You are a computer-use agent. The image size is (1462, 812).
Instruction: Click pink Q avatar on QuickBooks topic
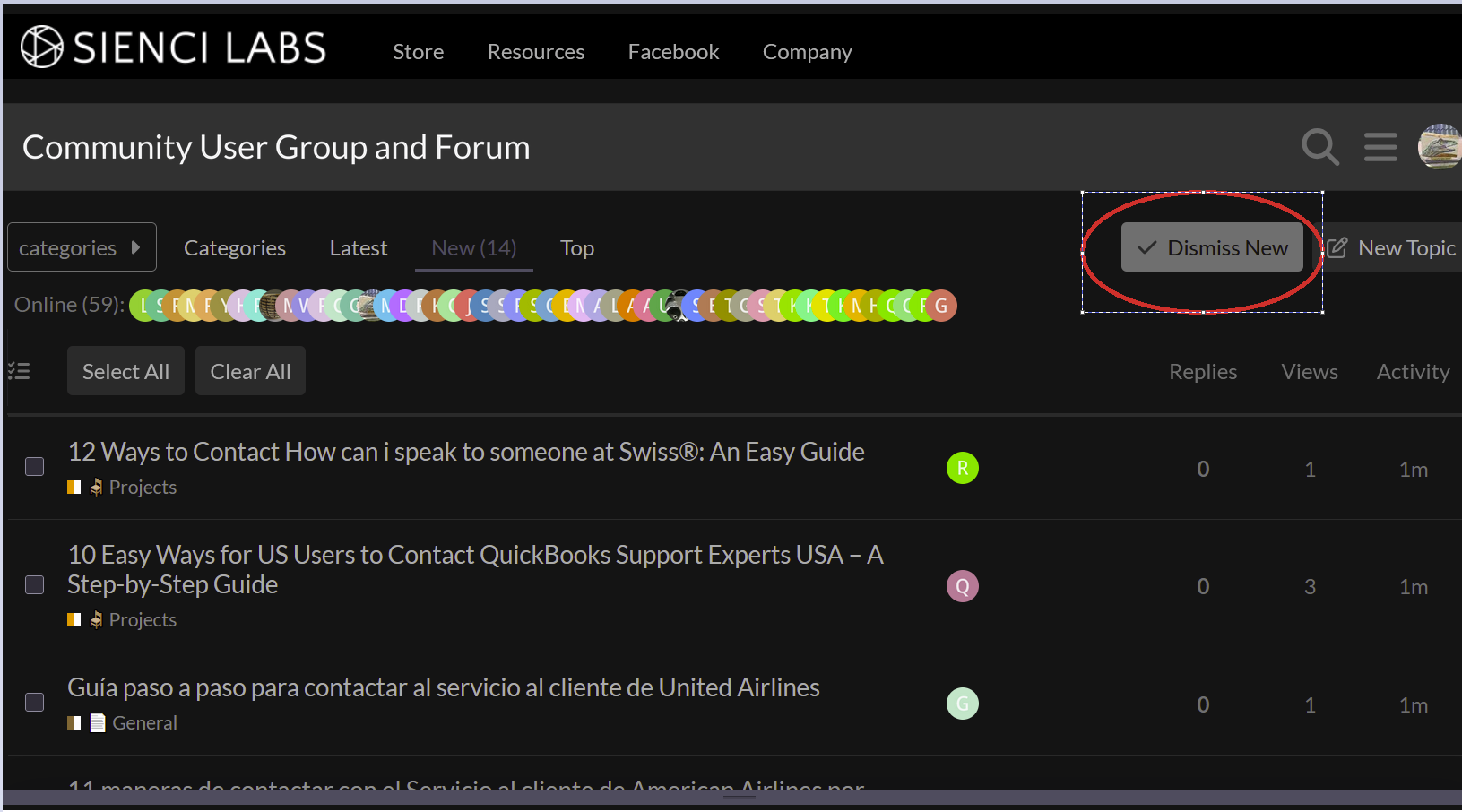tap(963, 586)
